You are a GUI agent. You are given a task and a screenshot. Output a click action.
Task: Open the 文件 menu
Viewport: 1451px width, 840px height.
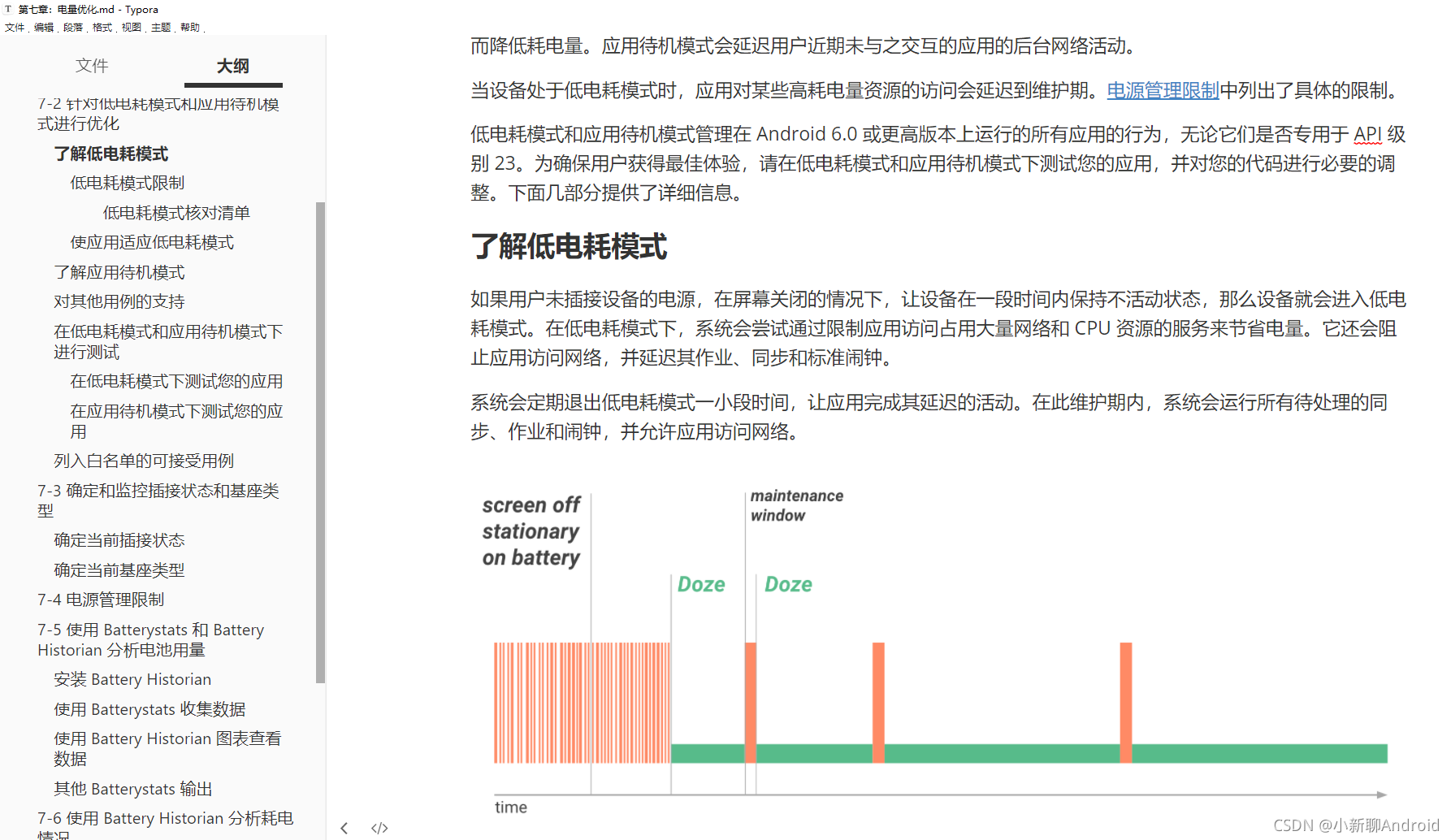pyautogui.click(x=15, y=27)
